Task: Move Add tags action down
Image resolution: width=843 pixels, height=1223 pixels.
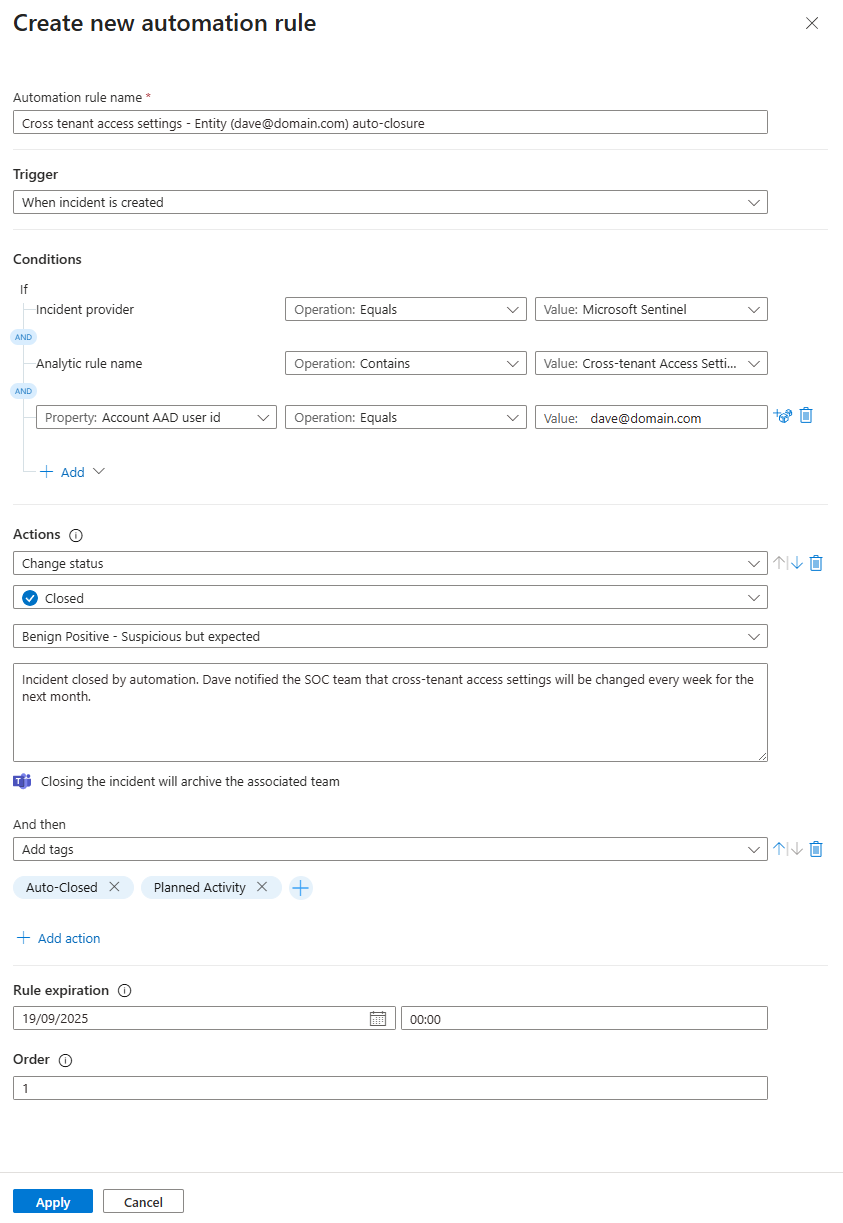Action: coord(796,849)
